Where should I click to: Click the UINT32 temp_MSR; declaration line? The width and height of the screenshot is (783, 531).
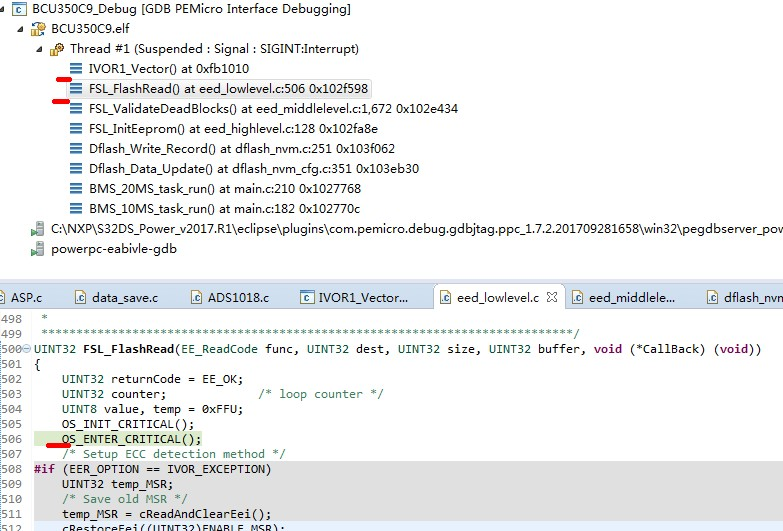[x=117, y=484]
